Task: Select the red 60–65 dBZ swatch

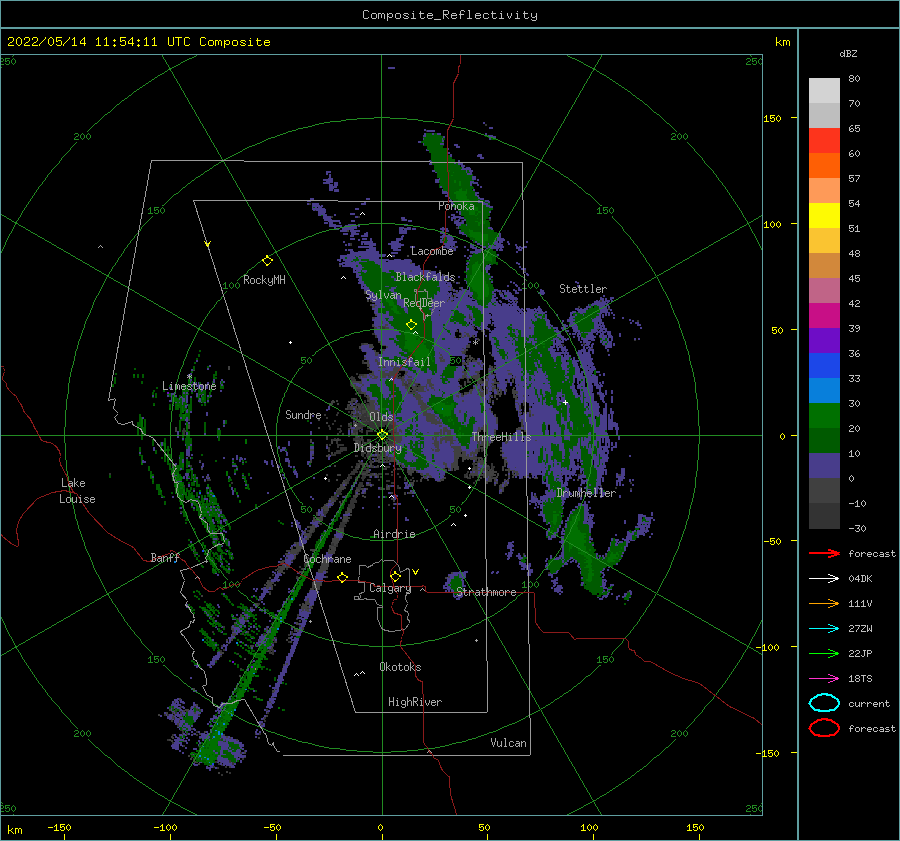Action: [824, 141]
